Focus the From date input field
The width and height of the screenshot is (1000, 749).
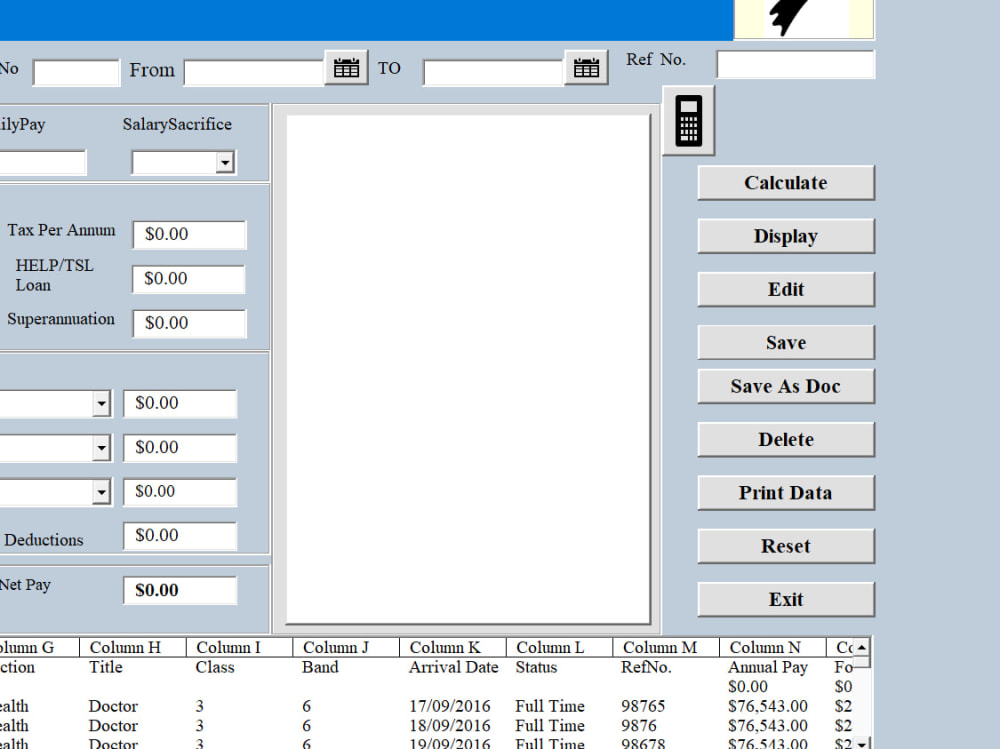point(254,72)
